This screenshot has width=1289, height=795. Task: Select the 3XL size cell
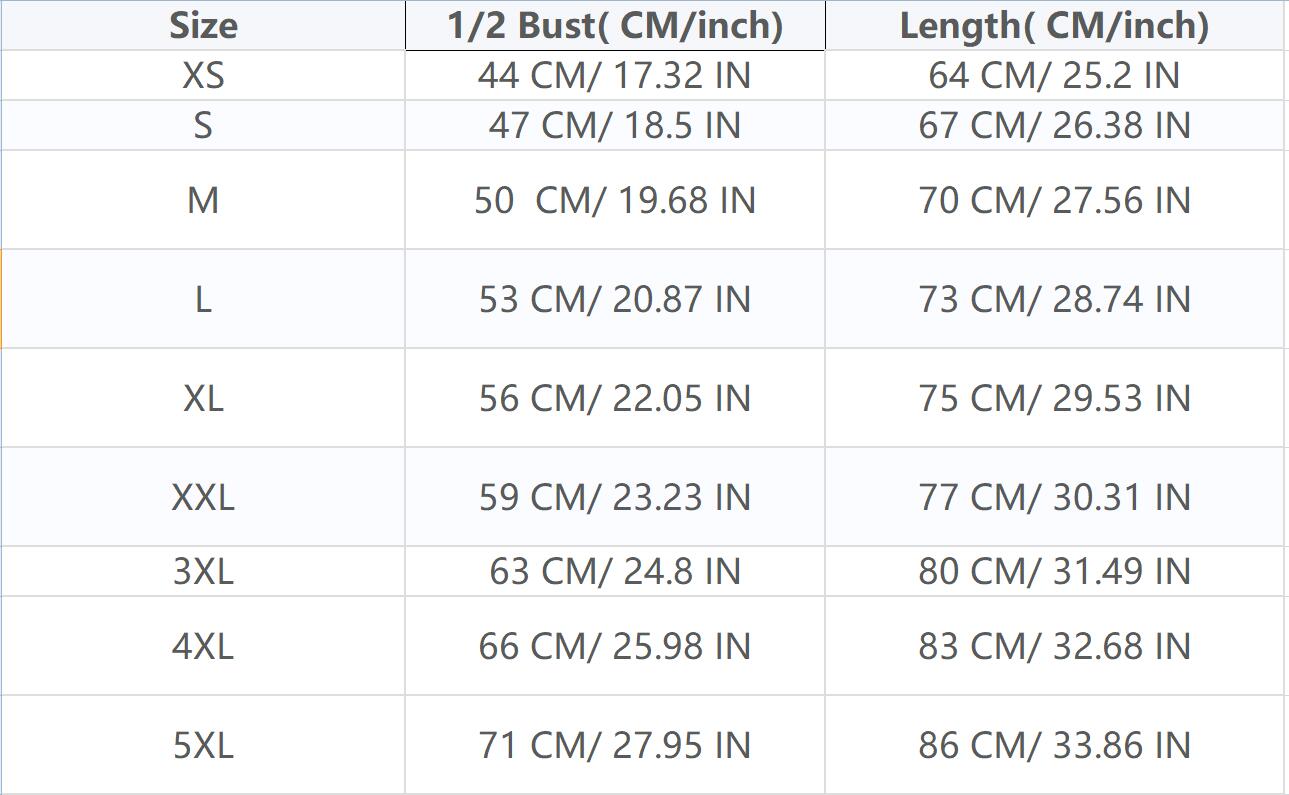[203, 571]
